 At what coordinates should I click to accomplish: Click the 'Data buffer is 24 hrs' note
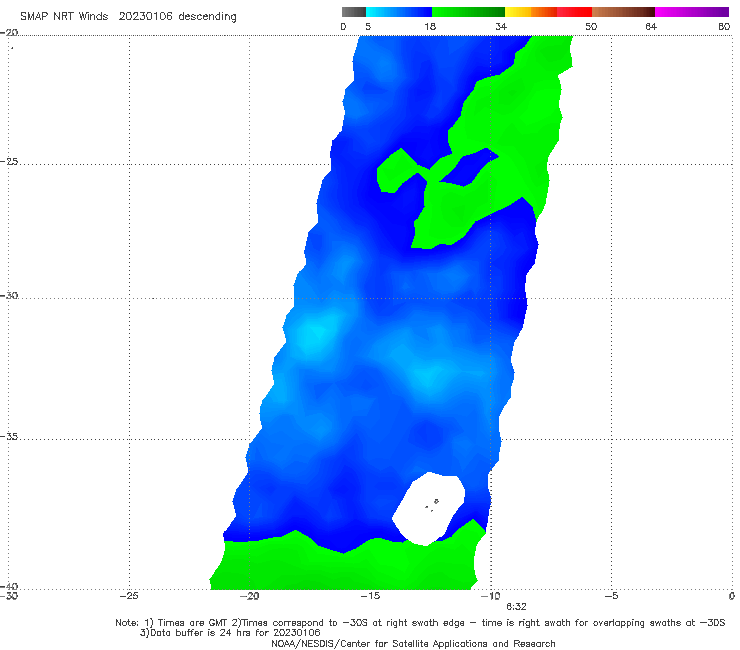230,633
